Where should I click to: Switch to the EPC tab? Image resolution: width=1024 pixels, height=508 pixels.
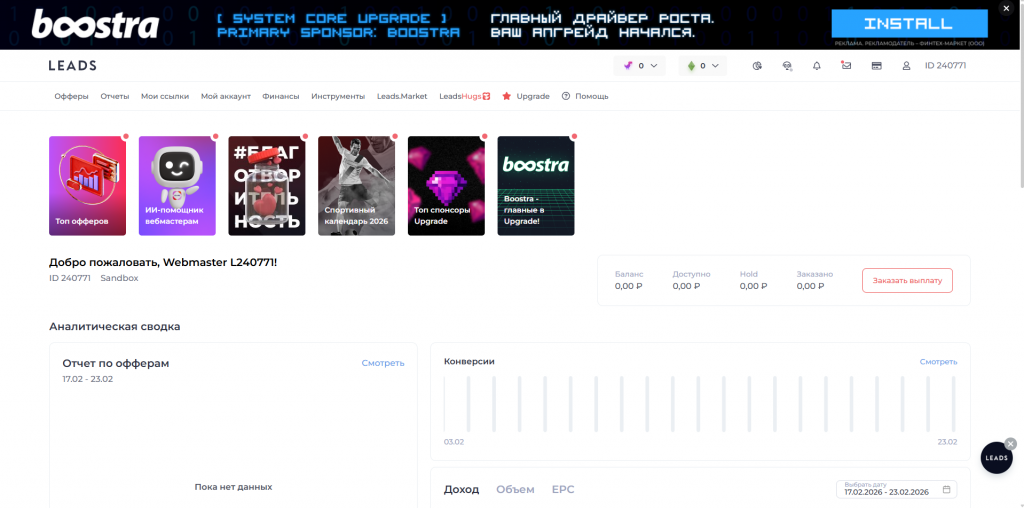tap(563, 490)
